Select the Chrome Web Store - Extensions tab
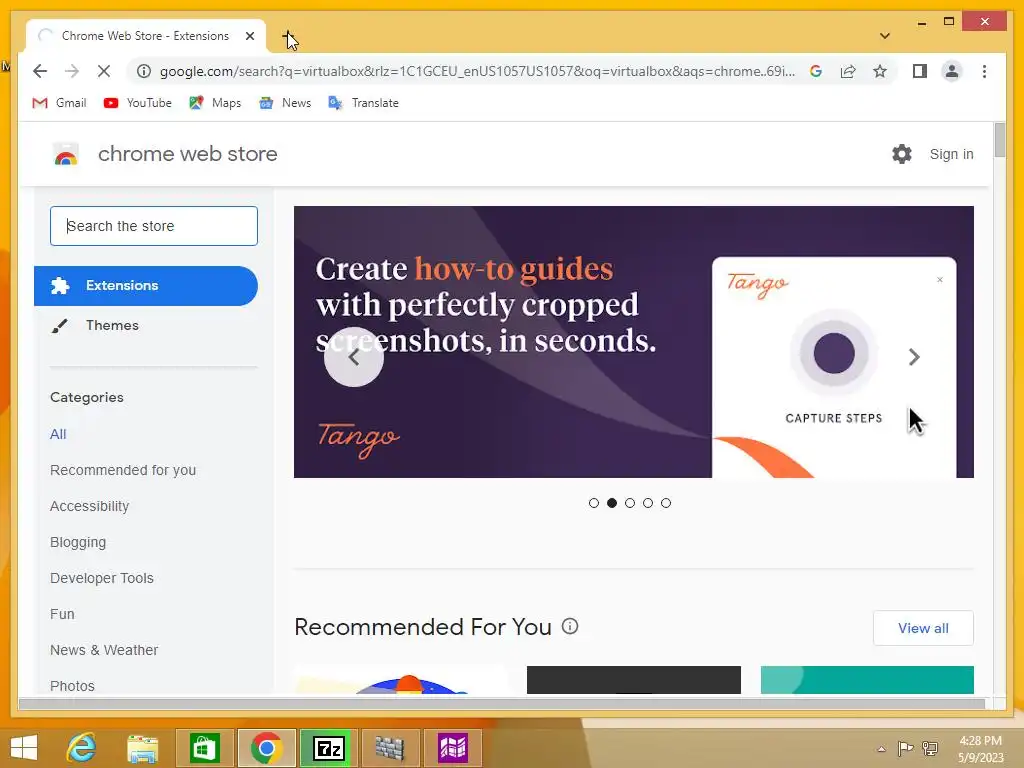Screen dimensions: 1024x768 pos(145,36)
